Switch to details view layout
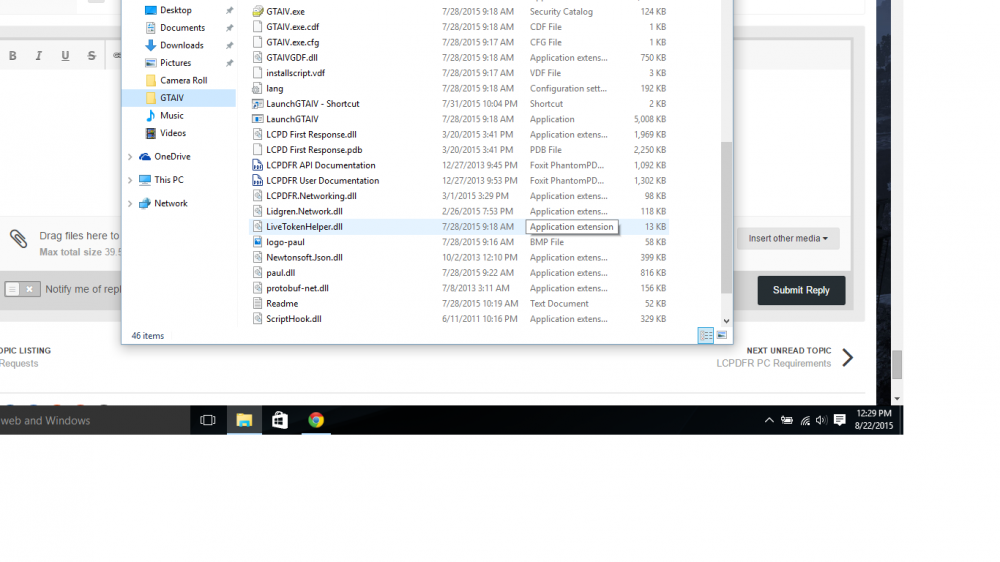This screenshot has width=1000, height=562. 705,335
